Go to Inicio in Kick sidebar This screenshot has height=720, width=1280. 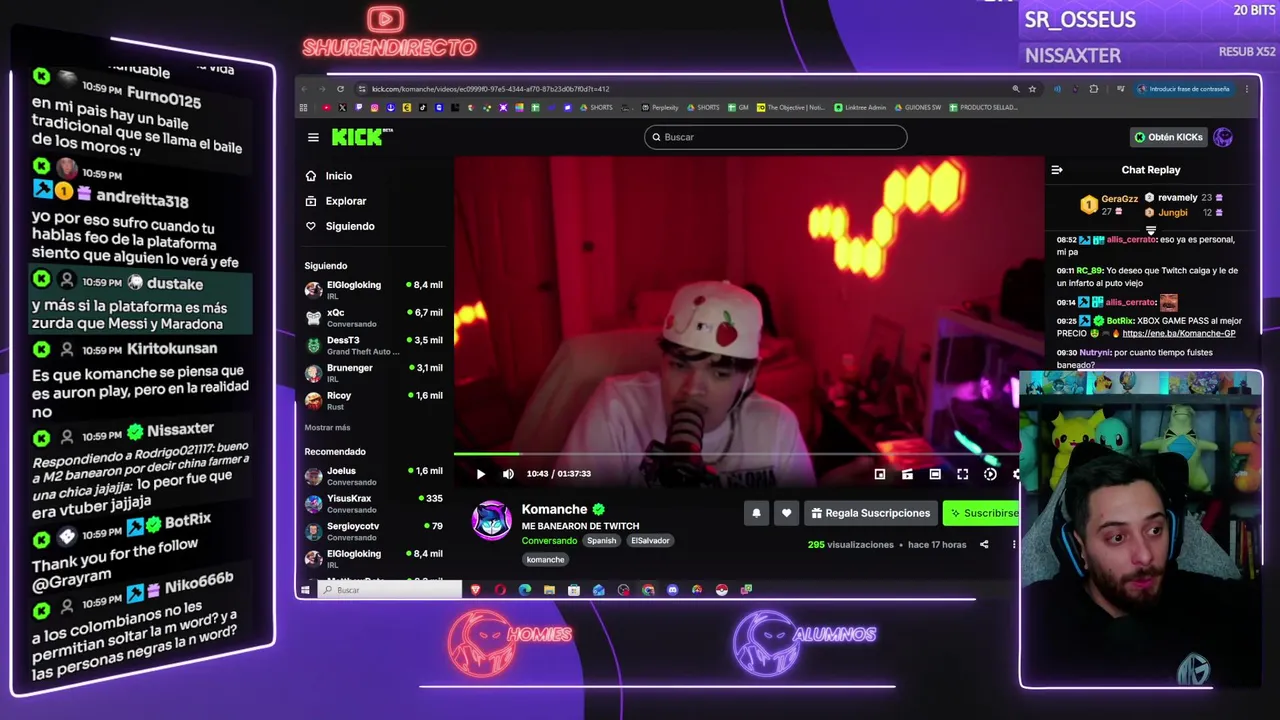[329, 176]
